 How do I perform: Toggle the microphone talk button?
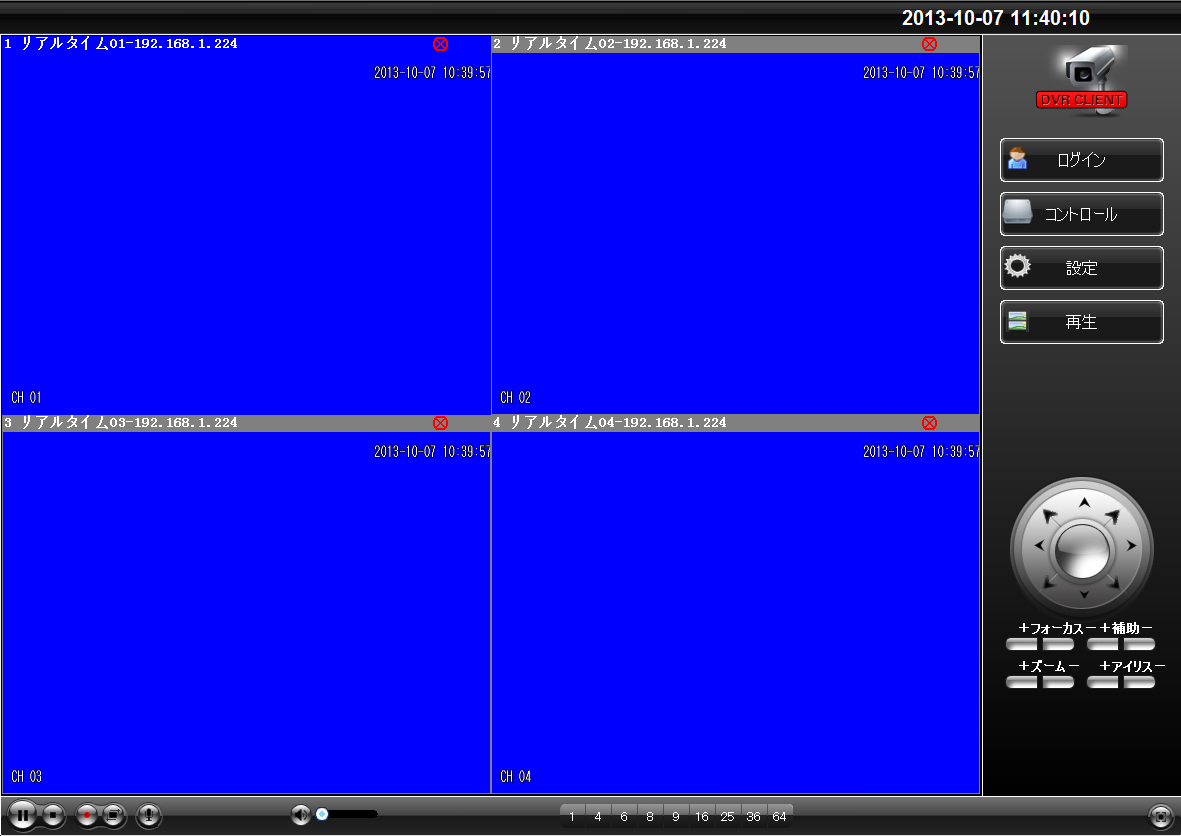(x=148, y=815)
